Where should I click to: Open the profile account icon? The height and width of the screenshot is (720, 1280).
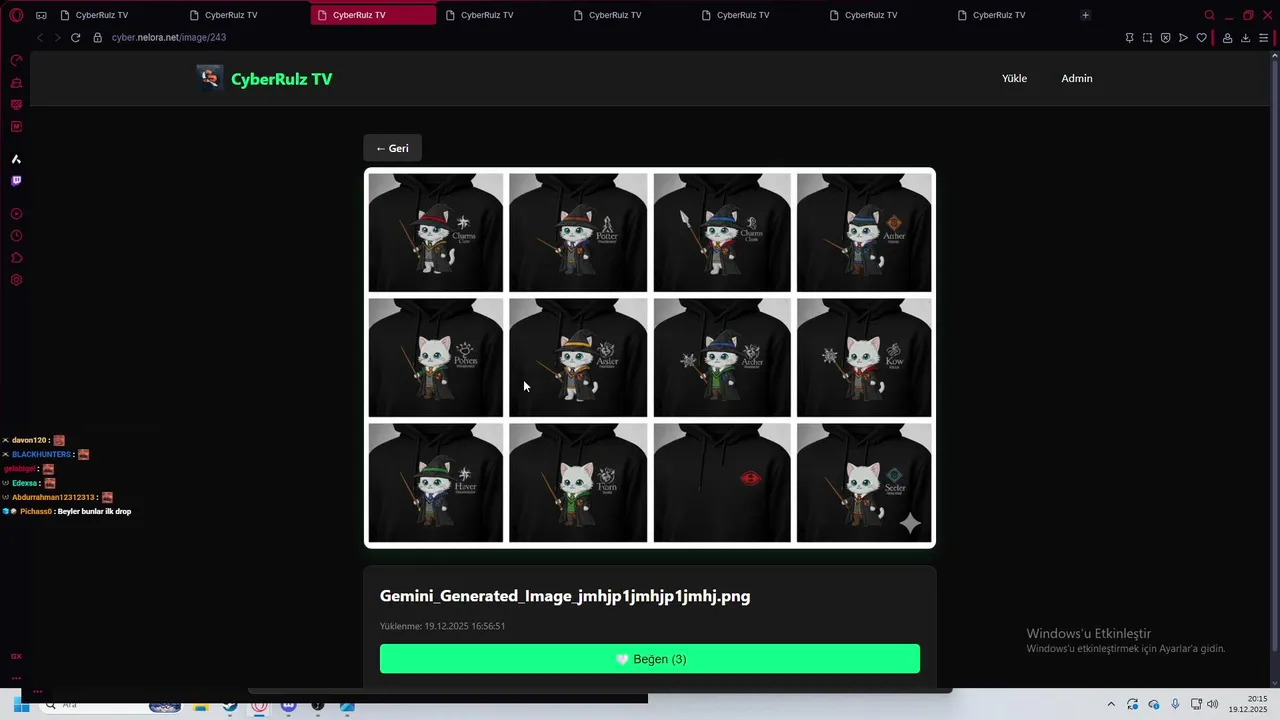pos(1228,38)
